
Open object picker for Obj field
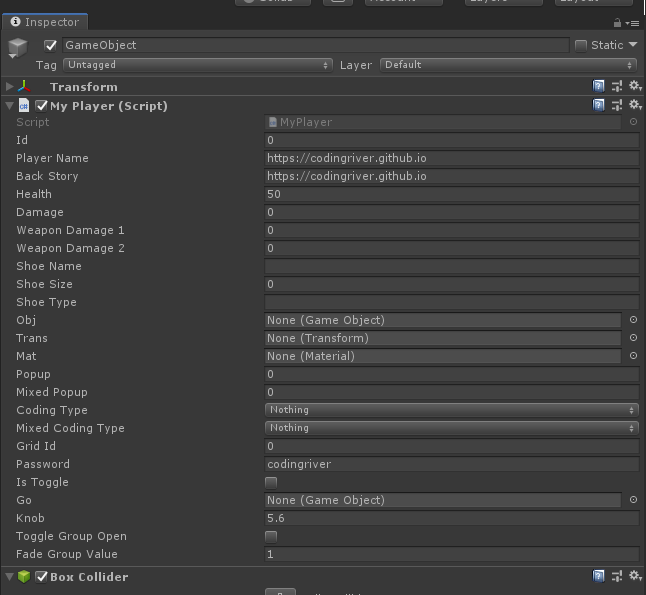pyautogui.click(x=633, y=320)
